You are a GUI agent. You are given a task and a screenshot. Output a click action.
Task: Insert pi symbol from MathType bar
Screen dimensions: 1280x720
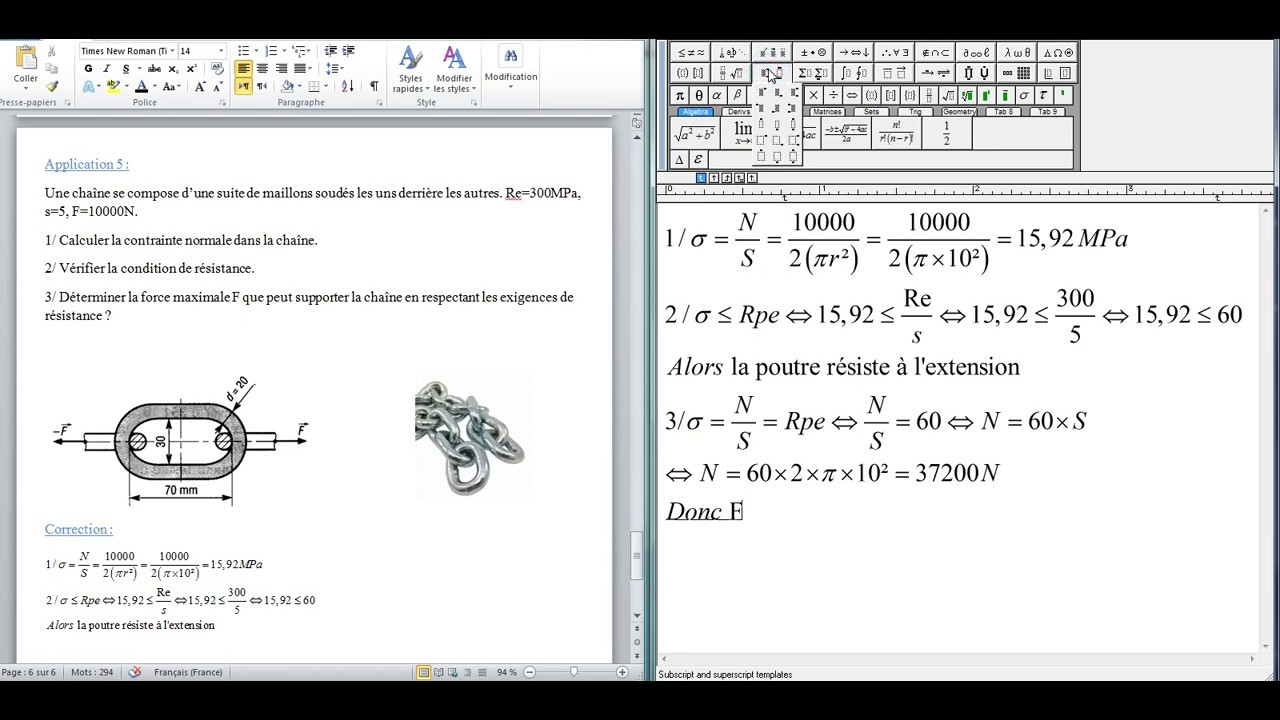tap(680, 96)
